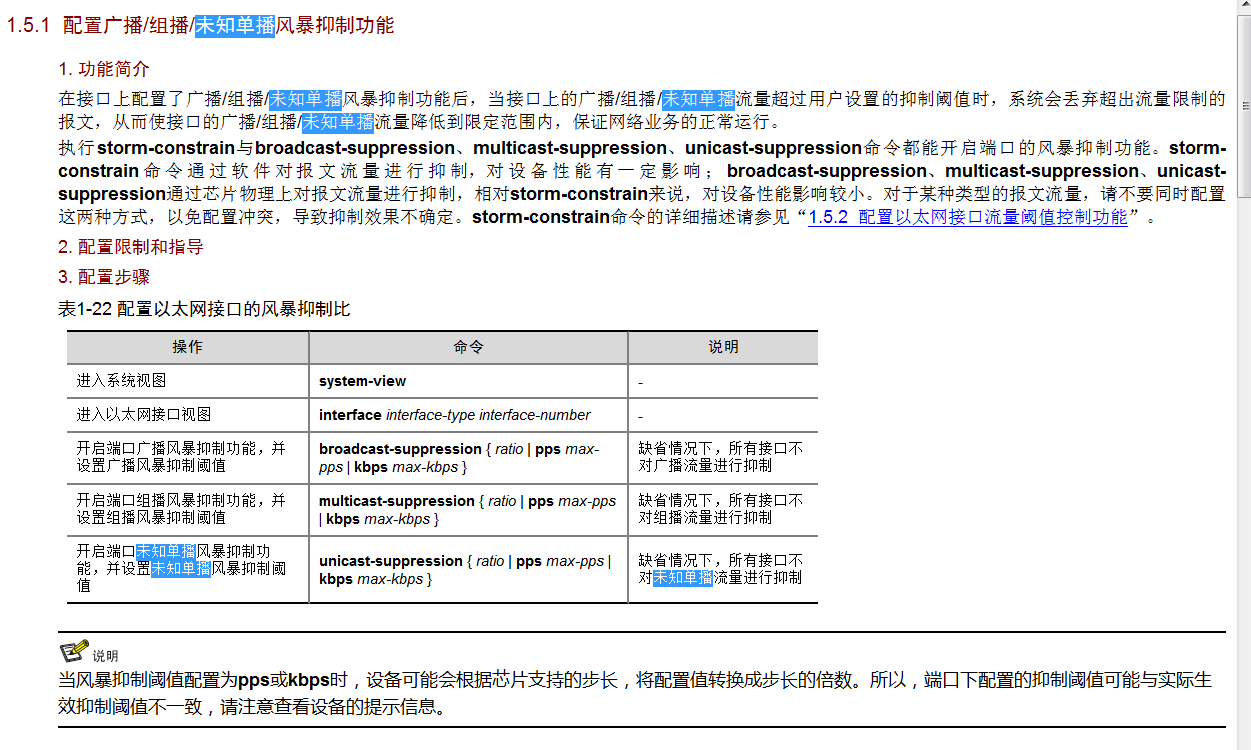Click the 说明 column header in table
Image resolution: width=1251 pixels, height=750 pixels.
723,347
